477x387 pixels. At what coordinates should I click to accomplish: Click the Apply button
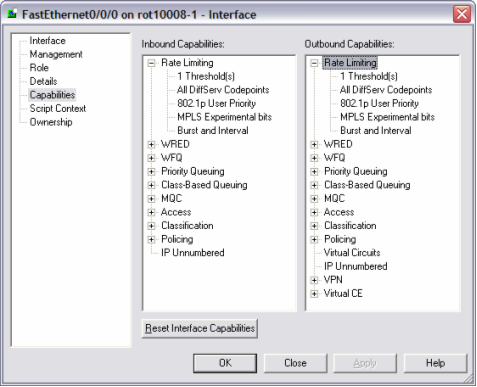pos(365,363)
